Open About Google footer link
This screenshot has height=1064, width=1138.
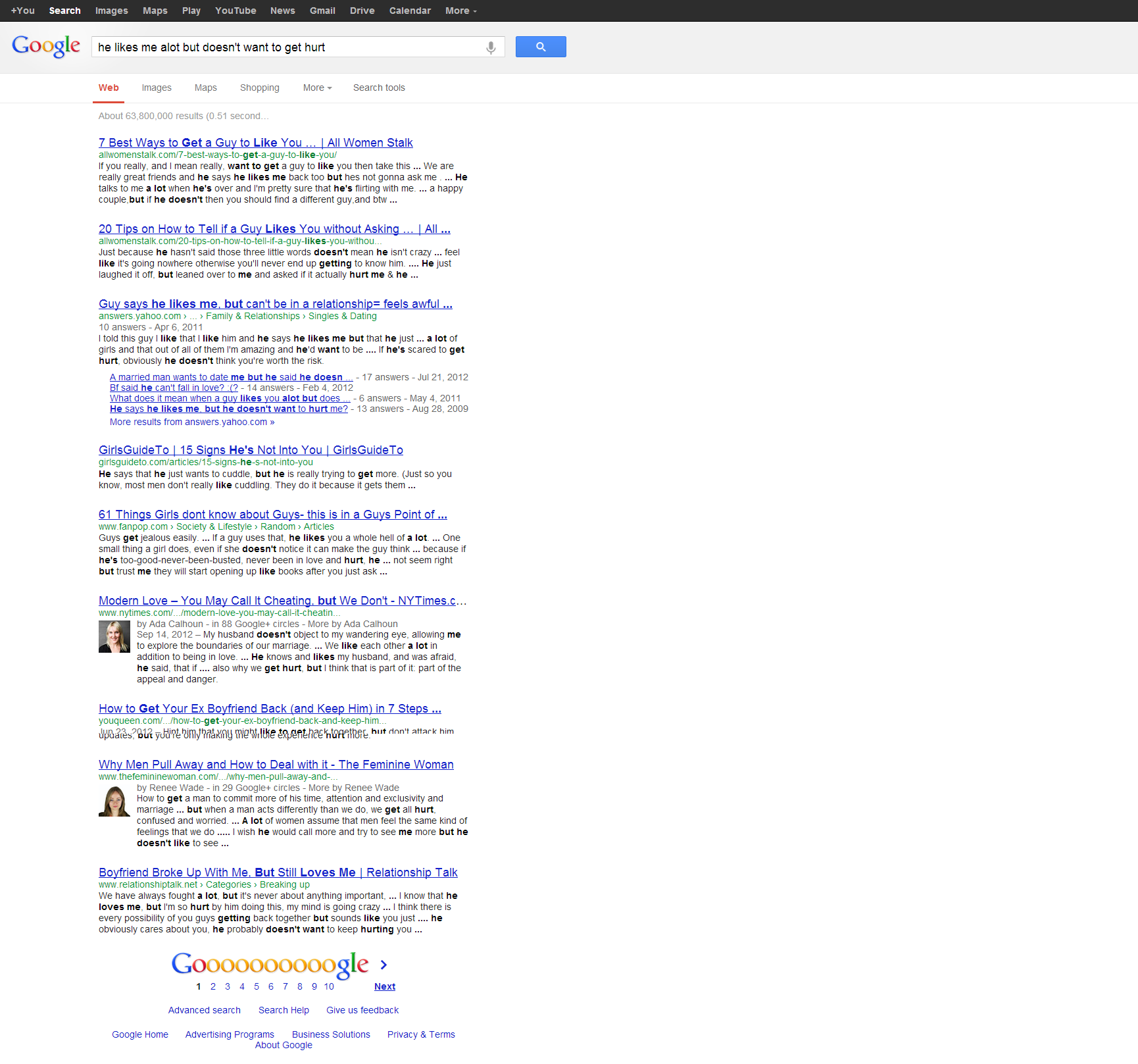pyautogui.click(x=284, y=1045)
